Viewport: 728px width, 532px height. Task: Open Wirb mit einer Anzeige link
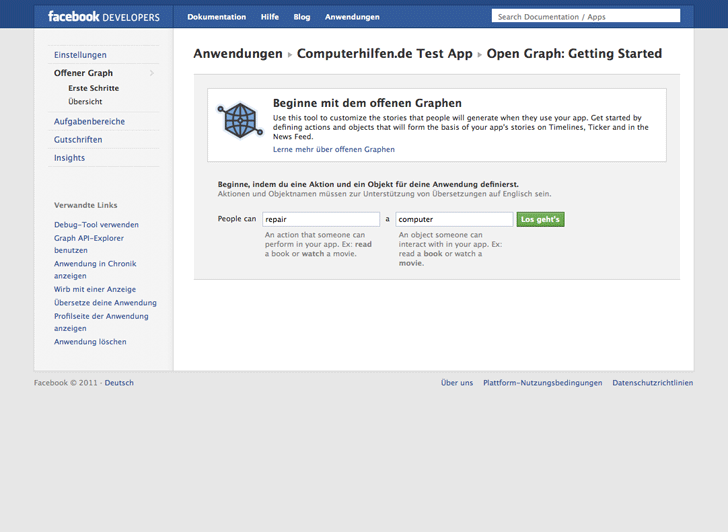(x=95, y=289)
